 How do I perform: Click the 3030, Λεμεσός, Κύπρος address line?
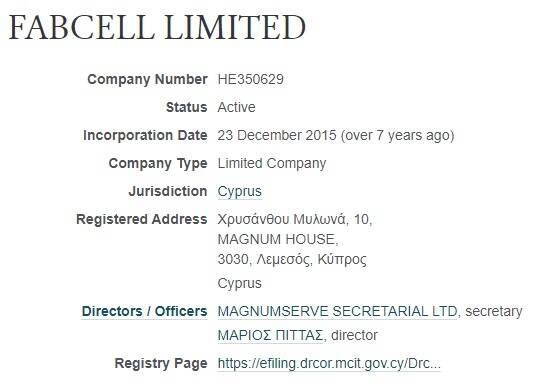click(x=292, y=260)
